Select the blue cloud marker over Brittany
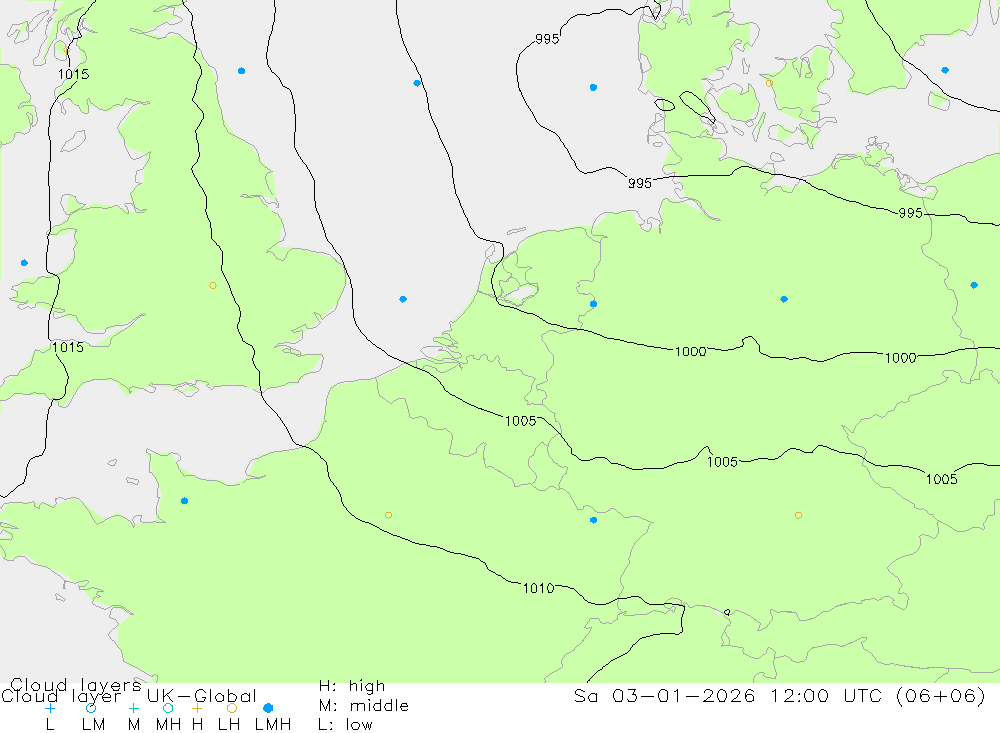The image size is (1000, 733). tap(184, 501)
